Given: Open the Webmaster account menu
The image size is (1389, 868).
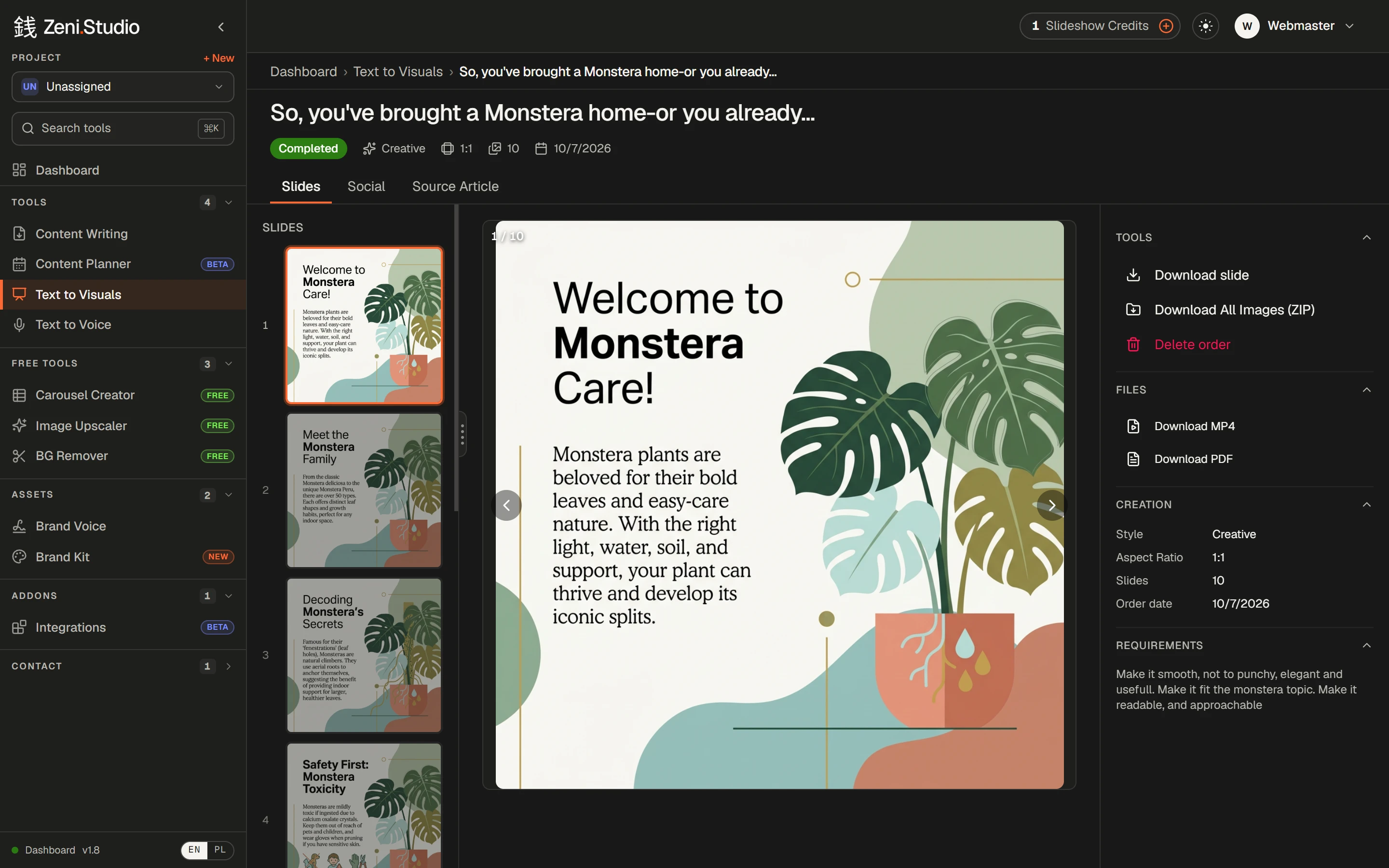Looking at the screenshot, I should click(1295, 26).
